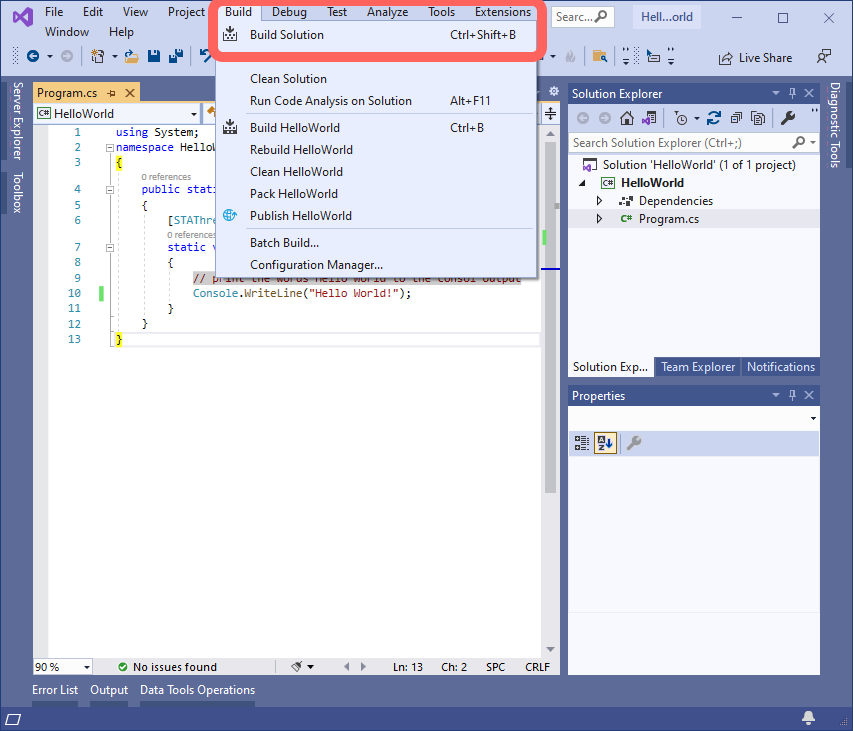Image resolution: width=853 pixels, height=731 pixels.
Task: Choose Run Code Analysis on Solution
Action: click(376, 101)
